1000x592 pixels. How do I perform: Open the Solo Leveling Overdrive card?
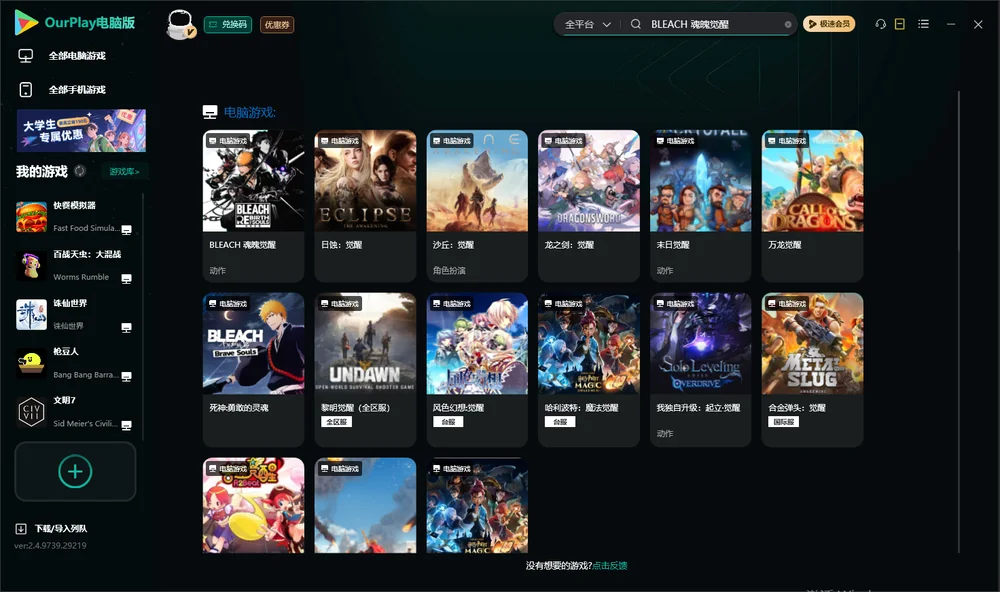tap(700, 369)
